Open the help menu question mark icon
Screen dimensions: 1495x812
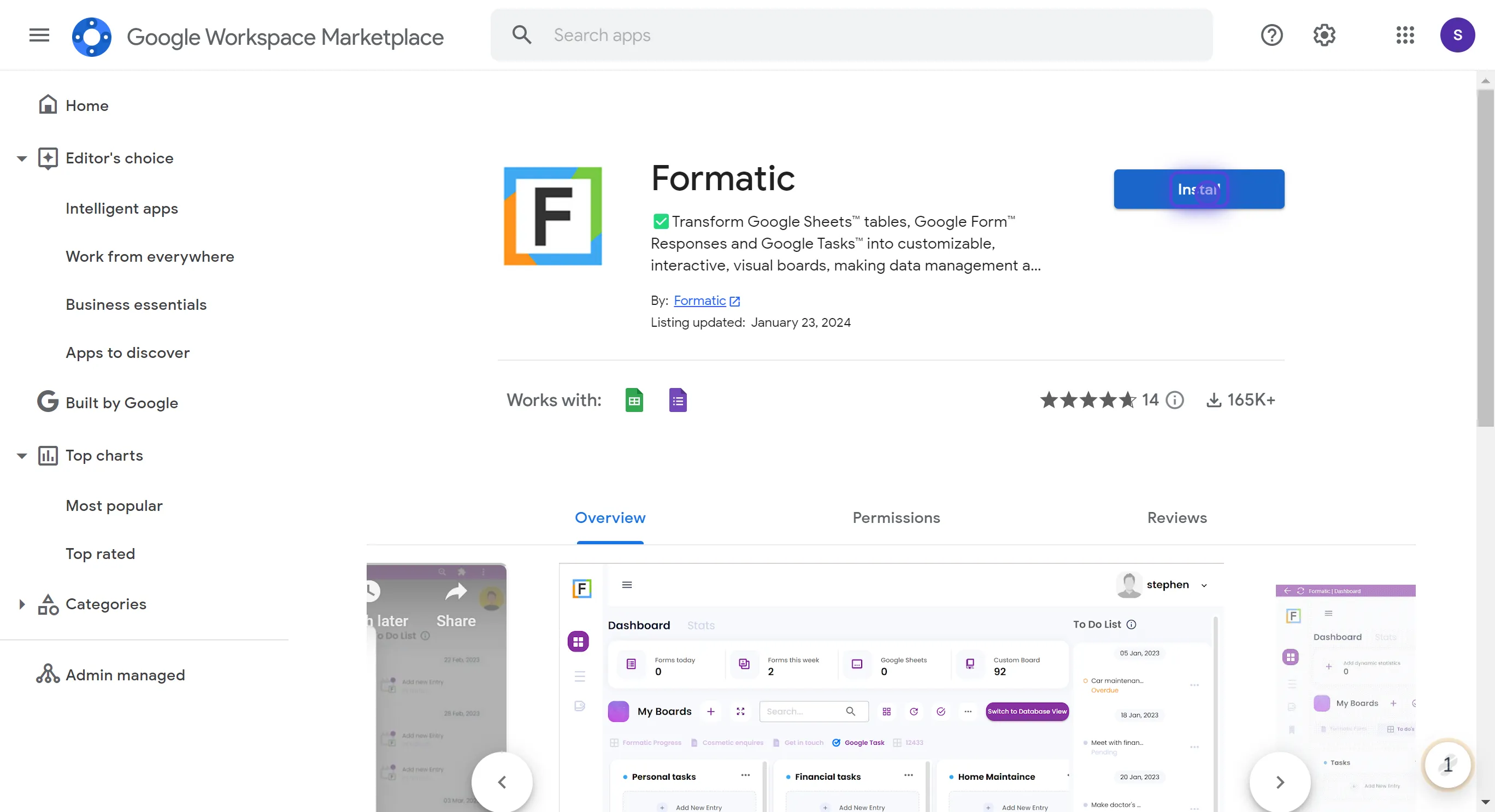(x=1272, y=35)
